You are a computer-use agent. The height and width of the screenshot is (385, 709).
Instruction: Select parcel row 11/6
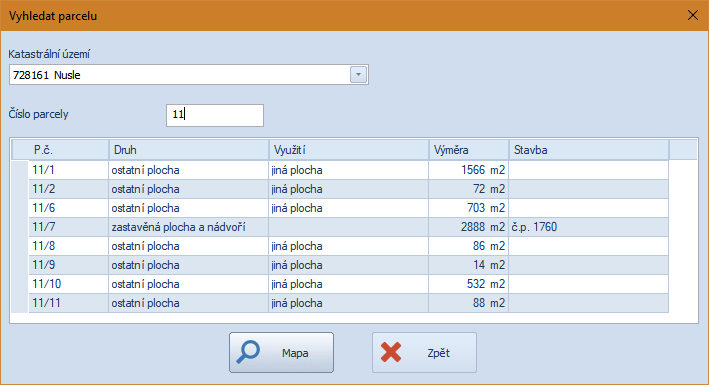tap(348, 208)
